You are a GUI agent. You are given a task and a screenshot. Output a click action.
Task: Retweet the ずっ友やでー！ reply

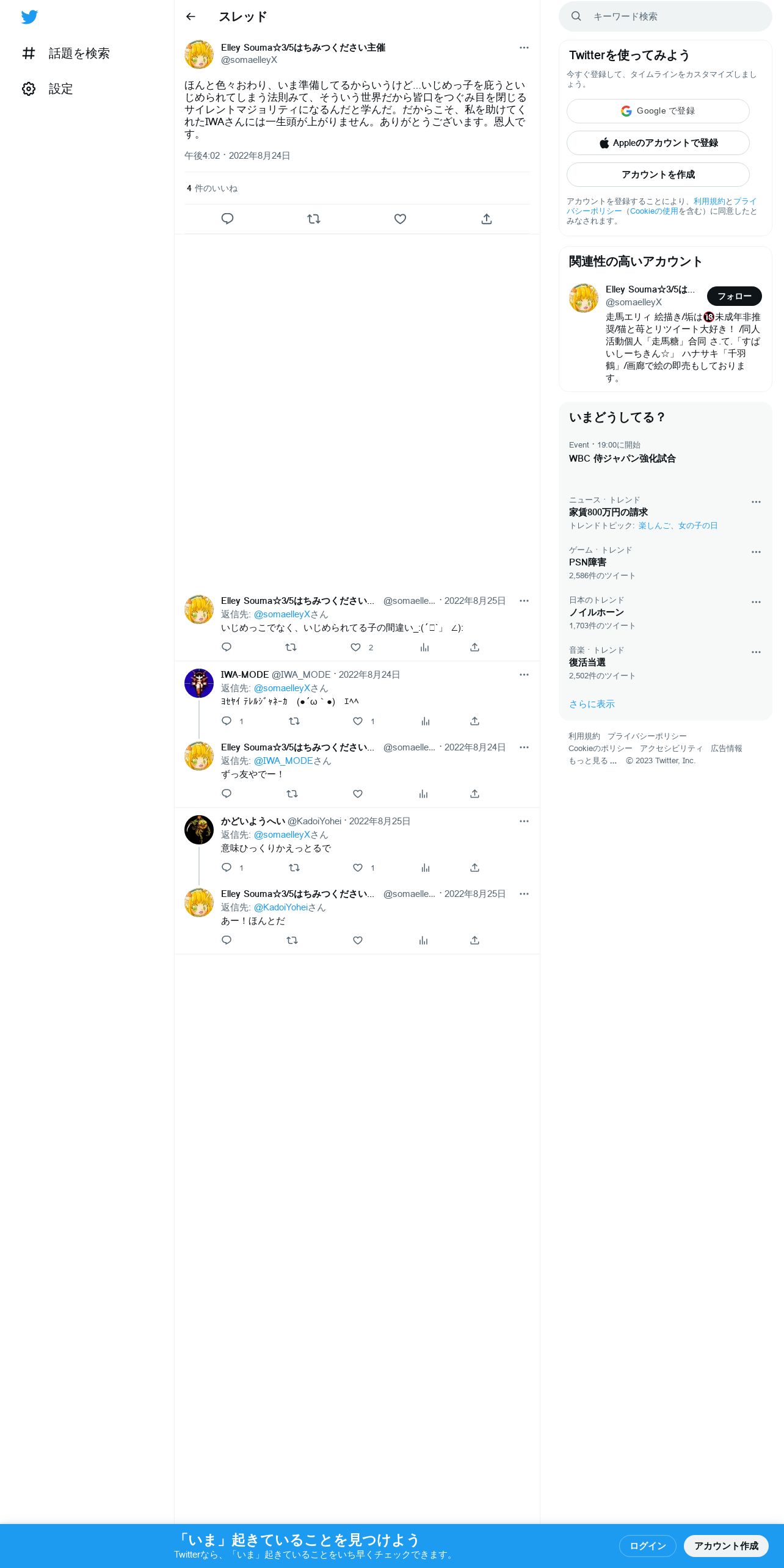click(292, 794)
